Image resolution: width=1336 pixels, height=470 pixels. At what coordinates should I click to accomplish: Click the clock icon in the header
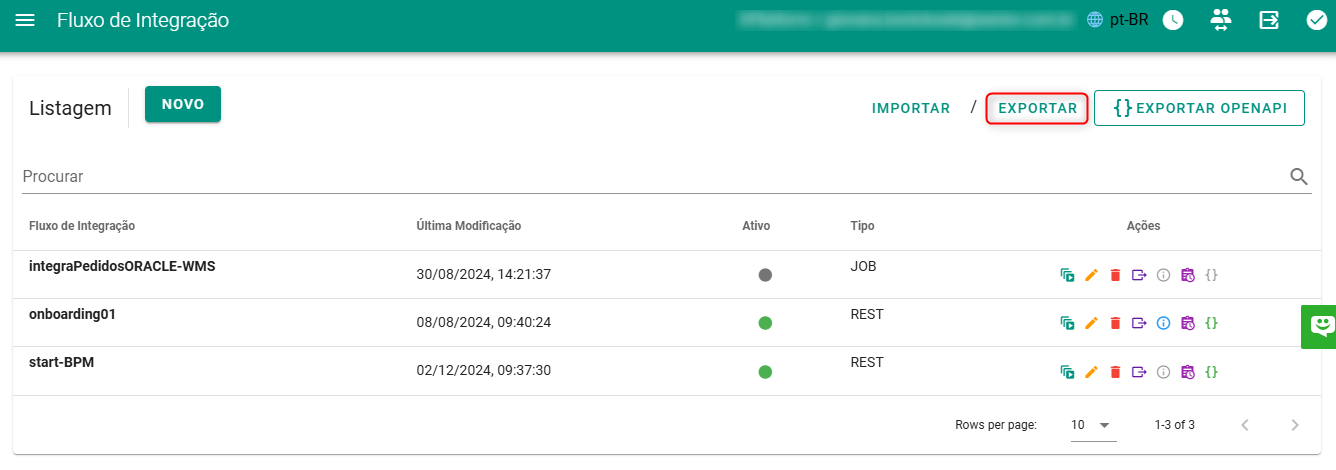[1173, 20]
